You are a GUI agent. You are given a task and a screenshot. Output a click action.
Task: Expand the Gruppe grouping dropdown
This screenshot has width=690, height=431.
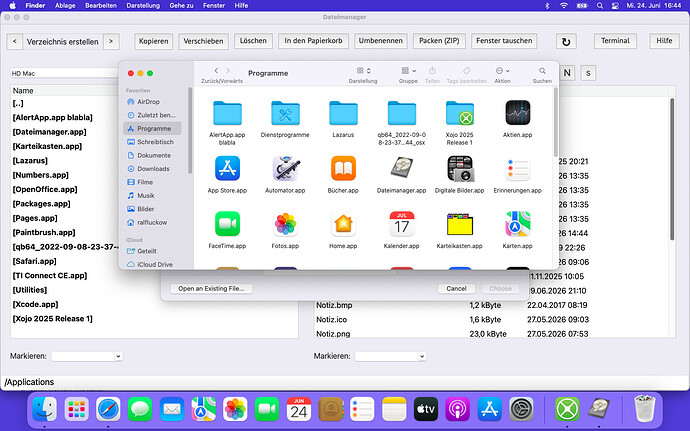pyautogui.click(x=408, y=71)
